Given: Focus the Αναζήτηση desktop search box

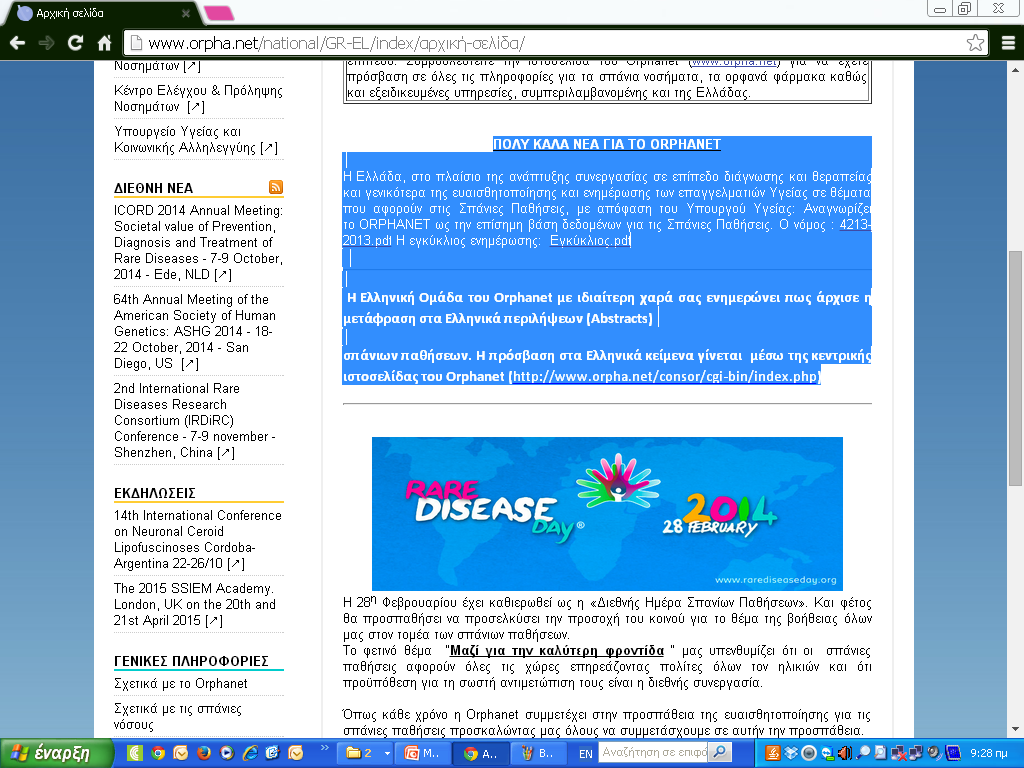Looking at the screenshot, I should [x=654, y=752].
